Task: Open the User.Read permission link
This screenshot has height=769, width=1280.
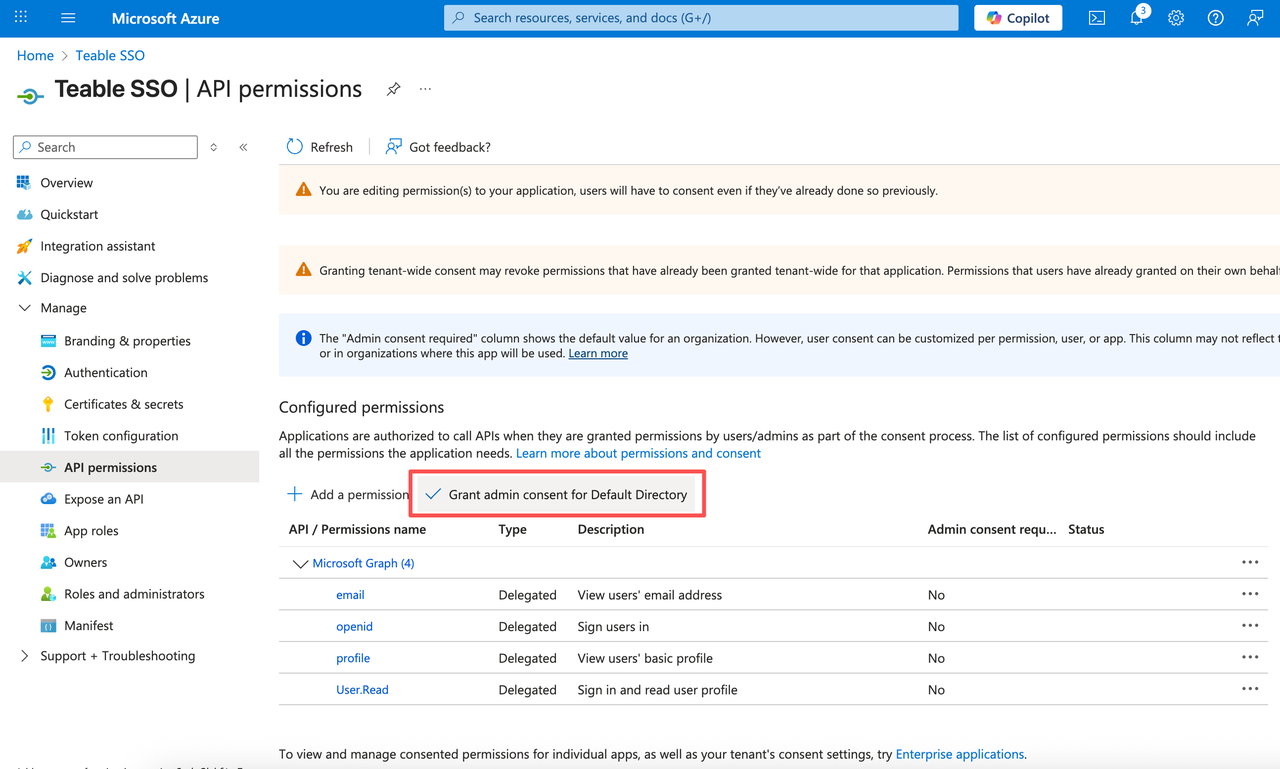Action: click(362, 690)
